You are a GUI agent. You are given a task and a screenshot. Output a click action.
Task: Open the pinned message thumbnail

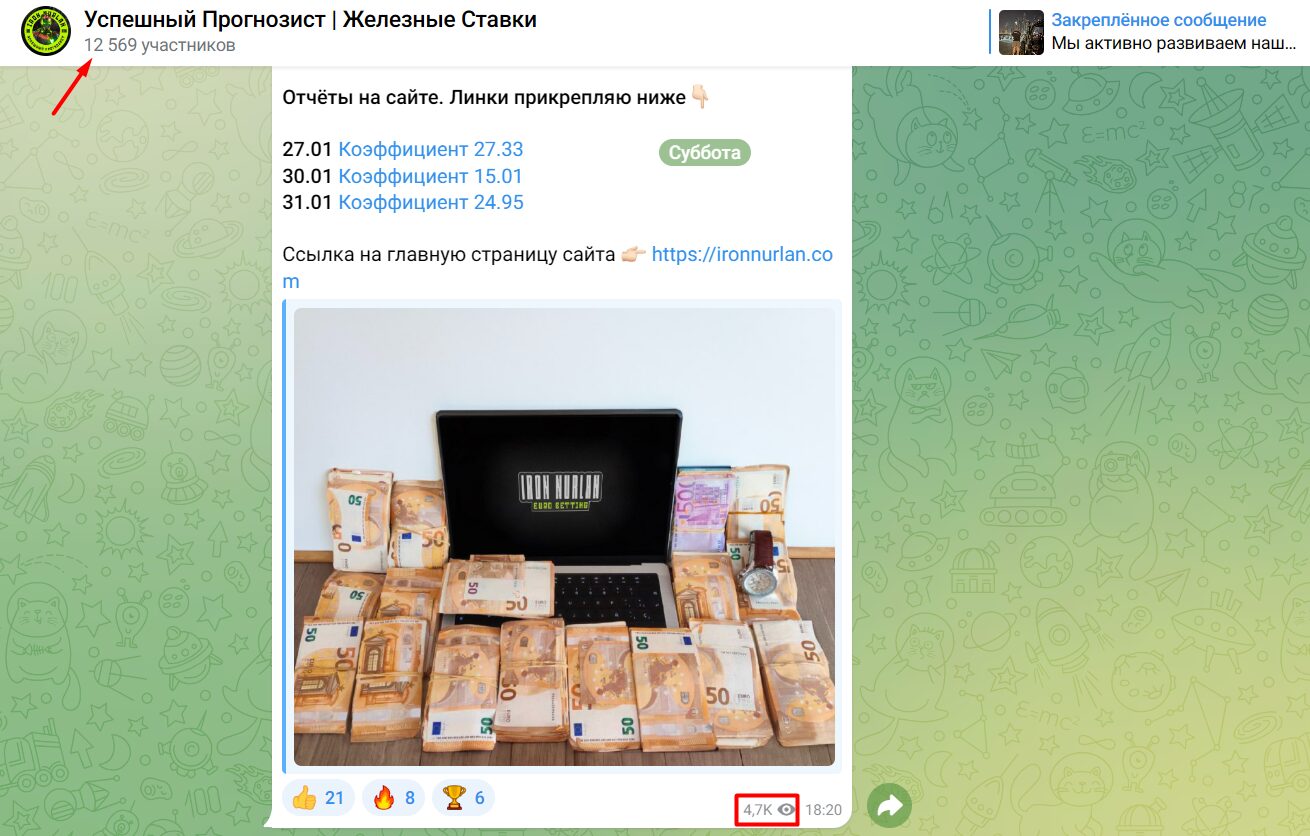1021,32
